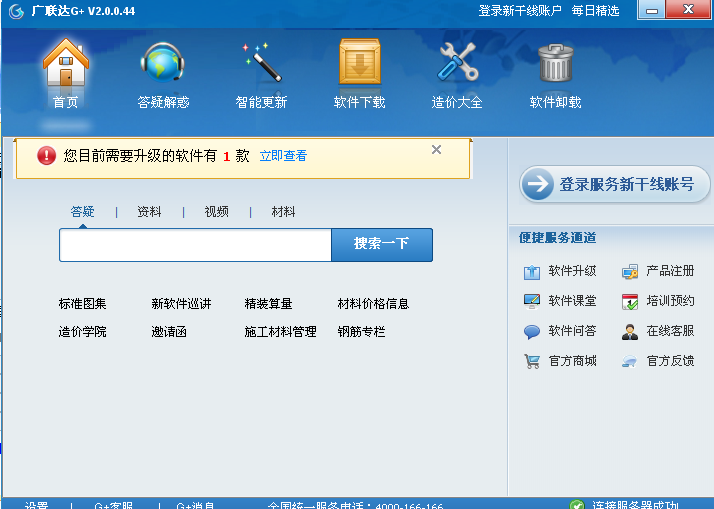Image resolution: width=714 pixels, height=509 pixels.
Task: Open the 新软件巡讲 link
Action: tap(181, 304)
